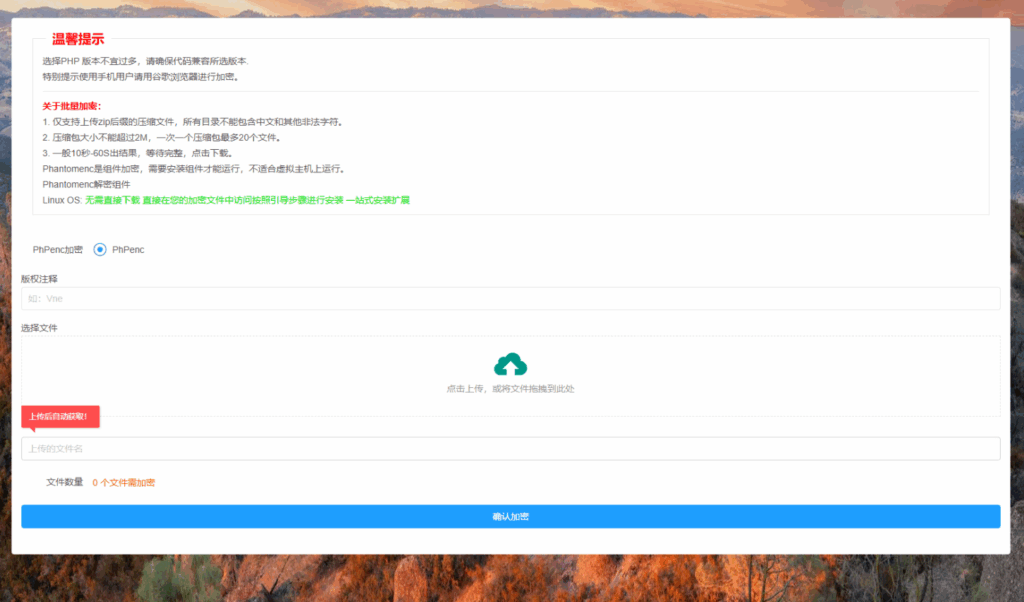Focus the 版权注释 copyright comment field
1024x602 pixels.
point(511,298)
